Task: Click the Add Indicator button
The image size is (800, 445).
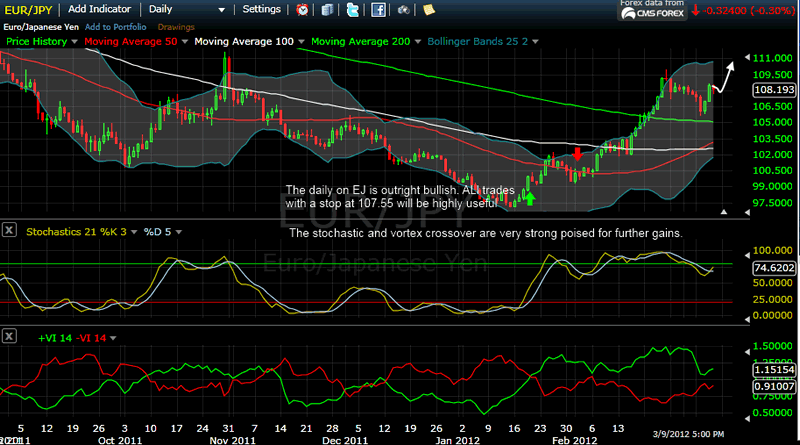Action: [98, 9]
